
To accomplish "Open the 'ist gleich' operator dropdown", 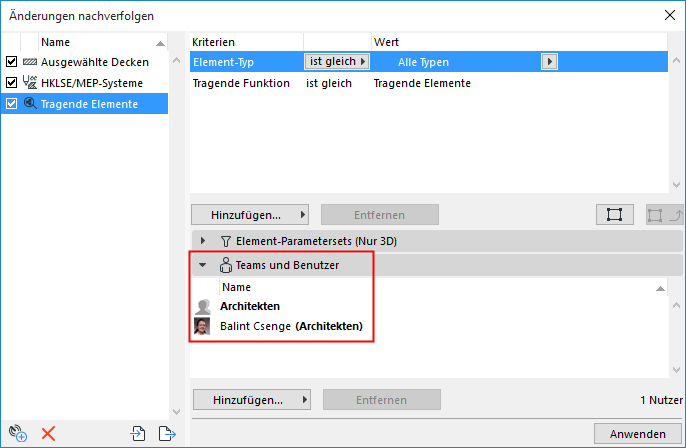I will pos(337,62).
